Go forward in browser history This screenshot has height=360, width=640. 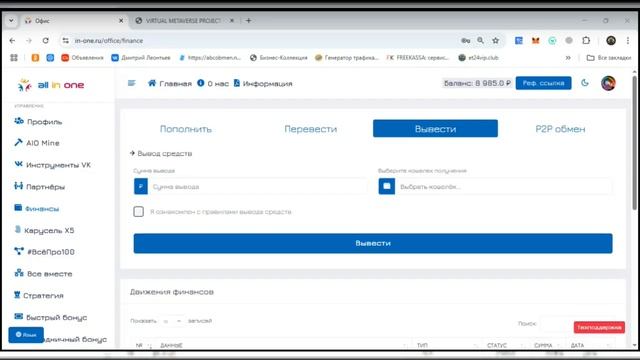(x=29, y=40)
